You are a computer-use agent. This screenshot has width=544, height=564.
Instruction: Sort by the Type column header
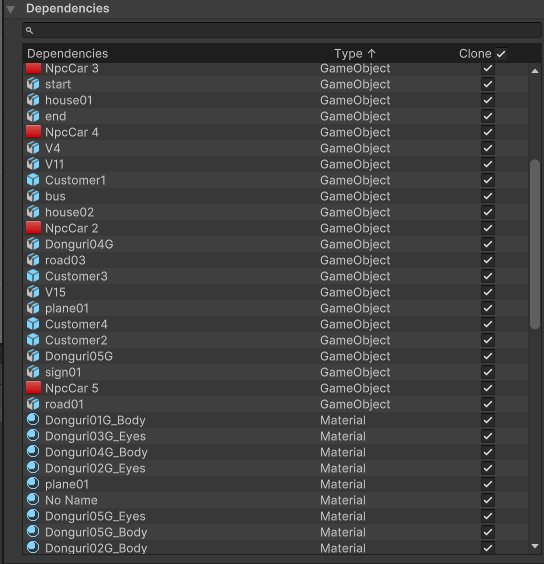[x=355, y=54]
